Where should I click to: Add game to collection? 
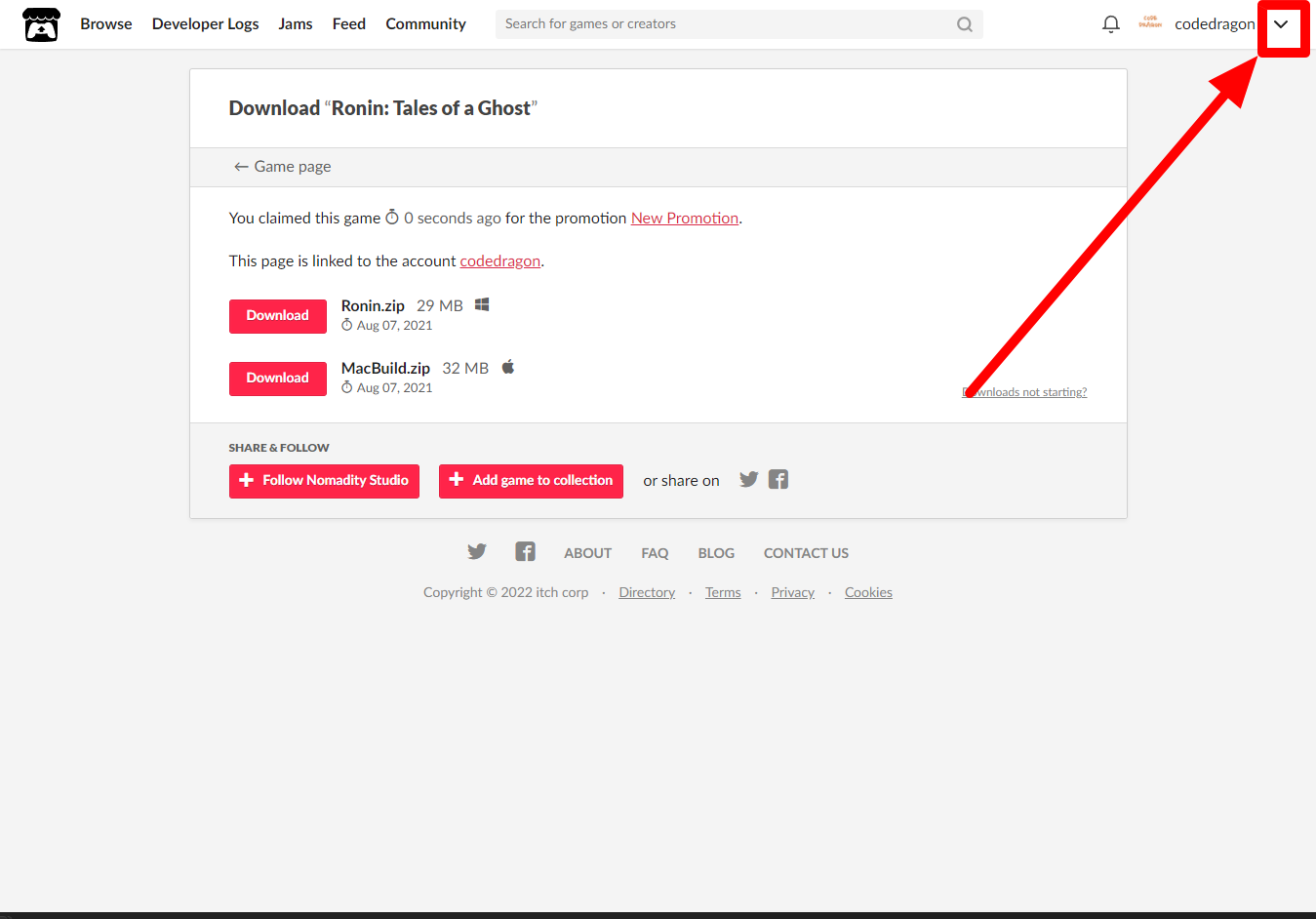(x=531, y=481)
